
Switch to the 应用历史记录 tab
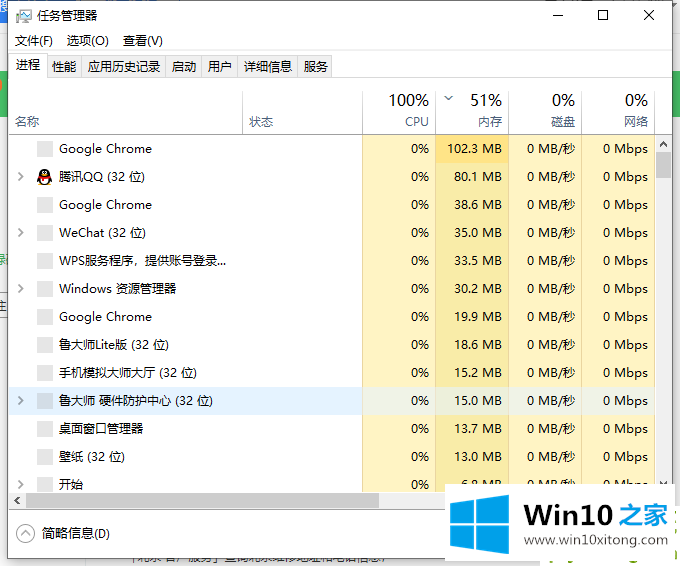pyautogui.click(x=124, y=67)
